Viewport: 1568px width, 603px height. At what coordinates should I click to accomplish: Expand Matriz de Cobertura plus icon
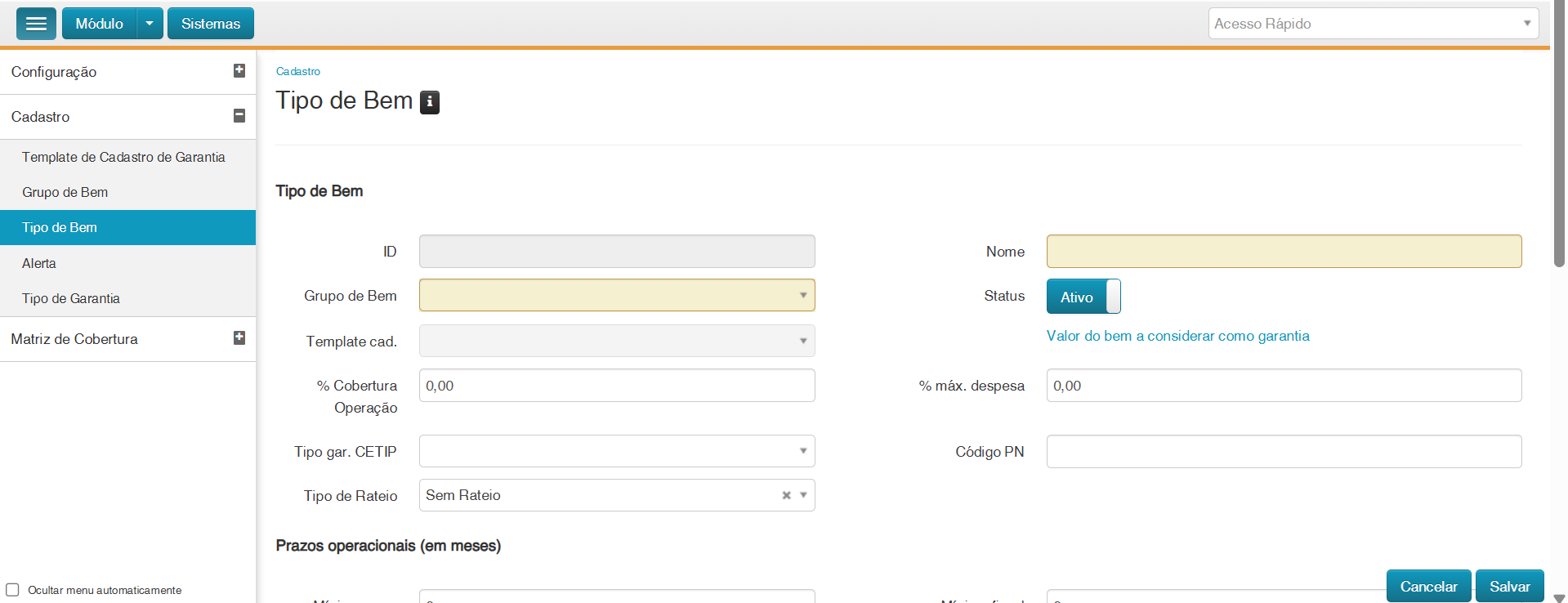[239, 337]
